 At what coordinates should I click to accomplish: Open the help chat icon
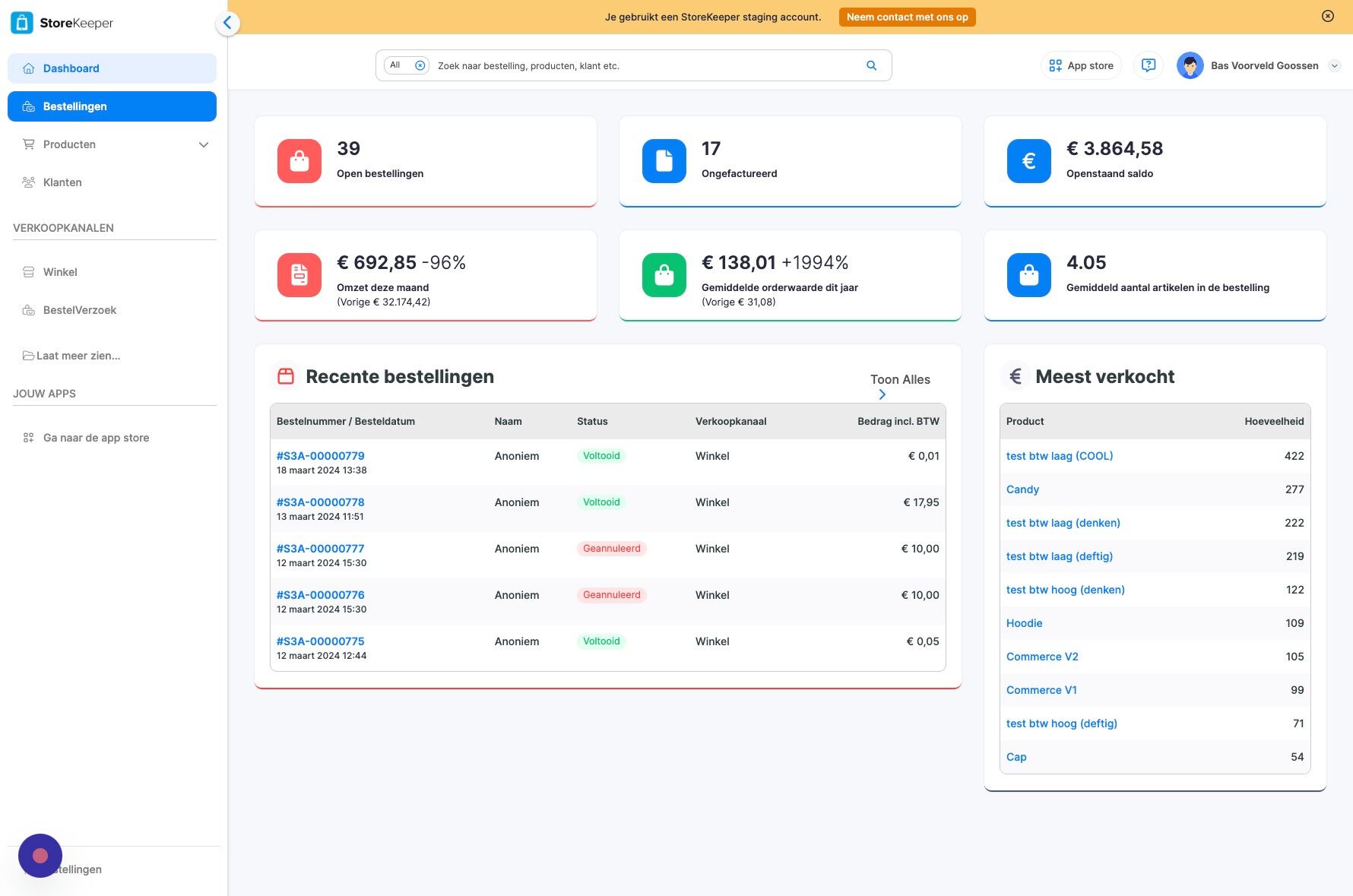pyautogui.click(x=1148, y=65)
